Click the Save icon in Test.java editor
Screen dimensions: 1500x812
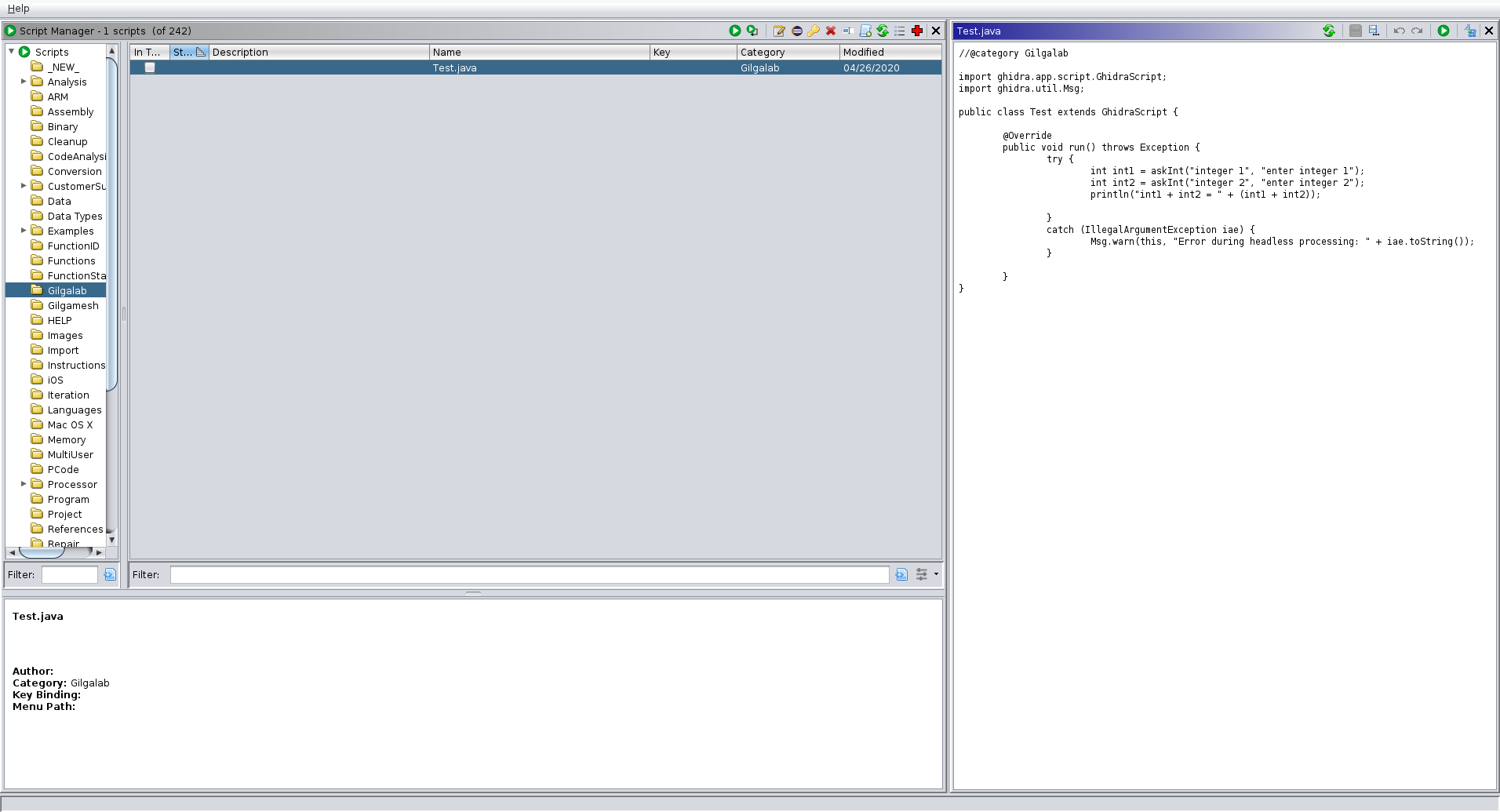click(x=1356, y=31)
